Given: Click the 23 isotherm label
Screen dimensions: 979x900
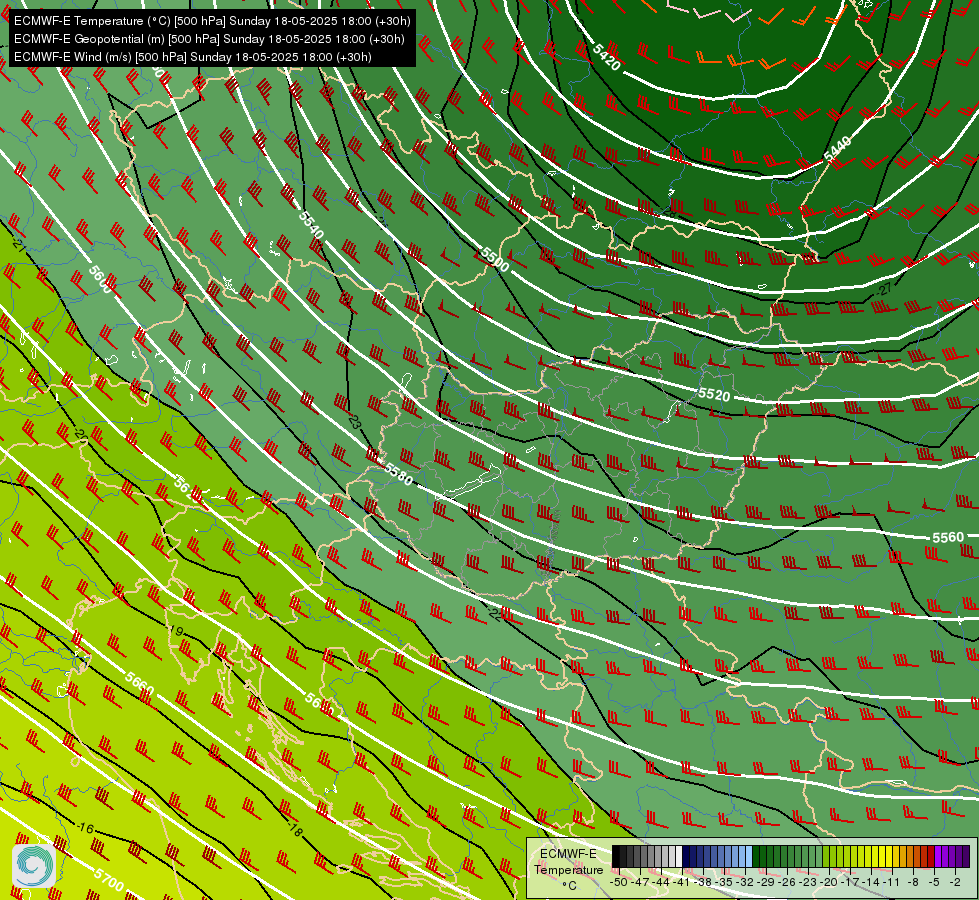Looking at the screenshot, I should coord(355,422).
